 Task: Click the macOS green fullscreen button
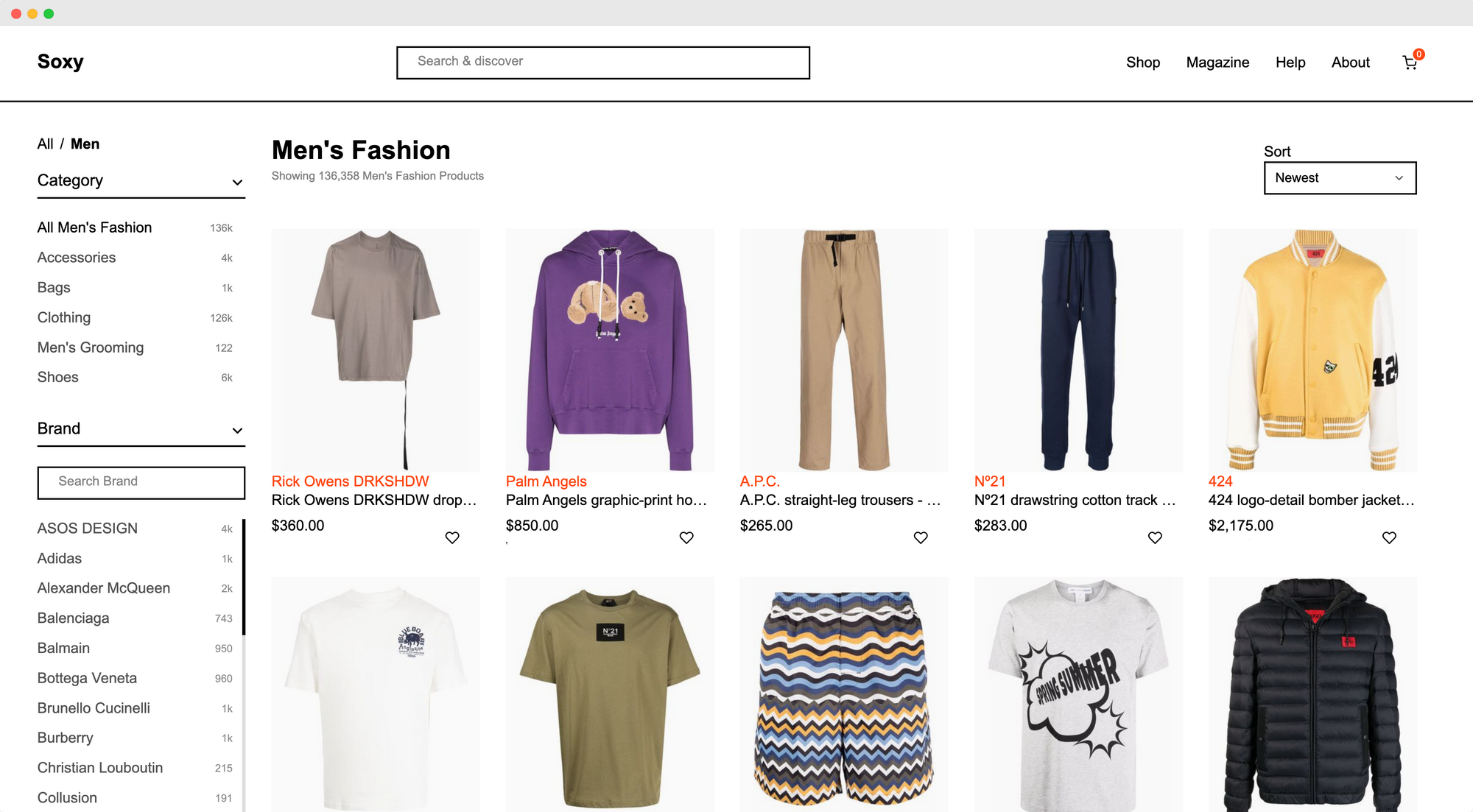pyautogui.click(x=49, y=13)
